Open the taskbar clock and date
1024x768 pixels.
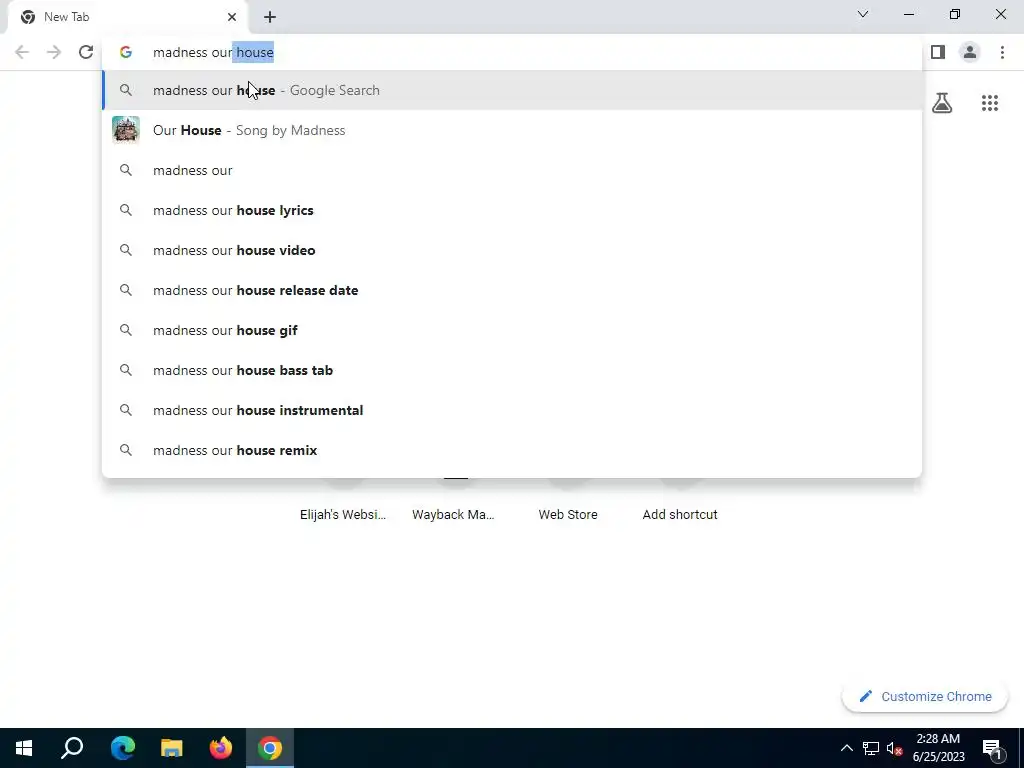(938, 748)
